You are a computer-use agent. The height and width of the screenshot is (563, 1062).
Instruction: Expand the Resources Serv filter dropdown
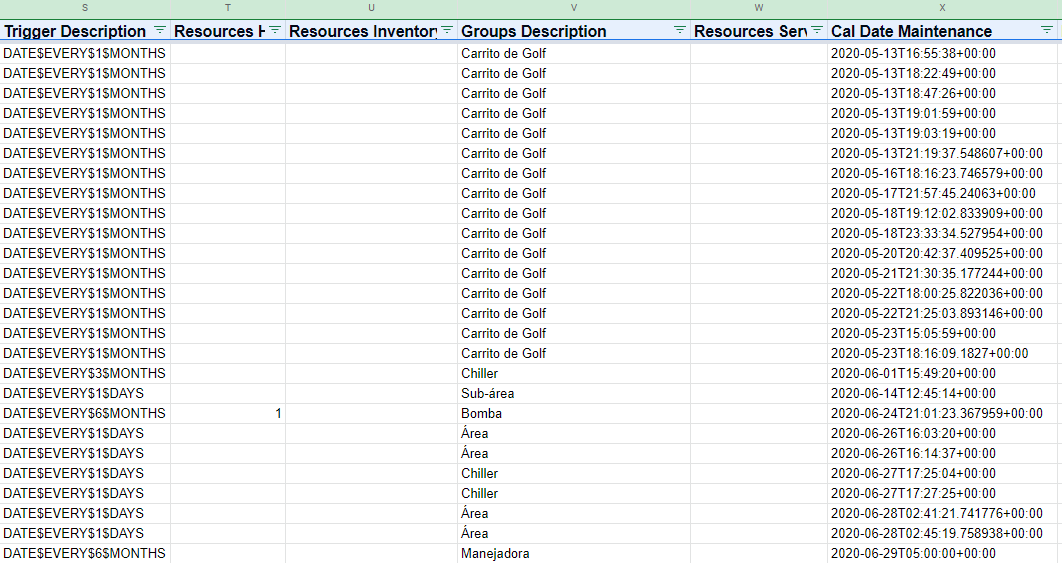coord(817,31)
